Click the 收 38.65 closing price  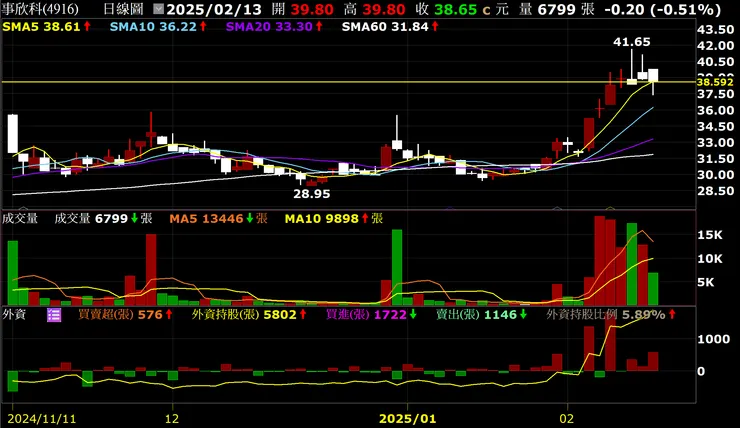[x=446, y=9]
